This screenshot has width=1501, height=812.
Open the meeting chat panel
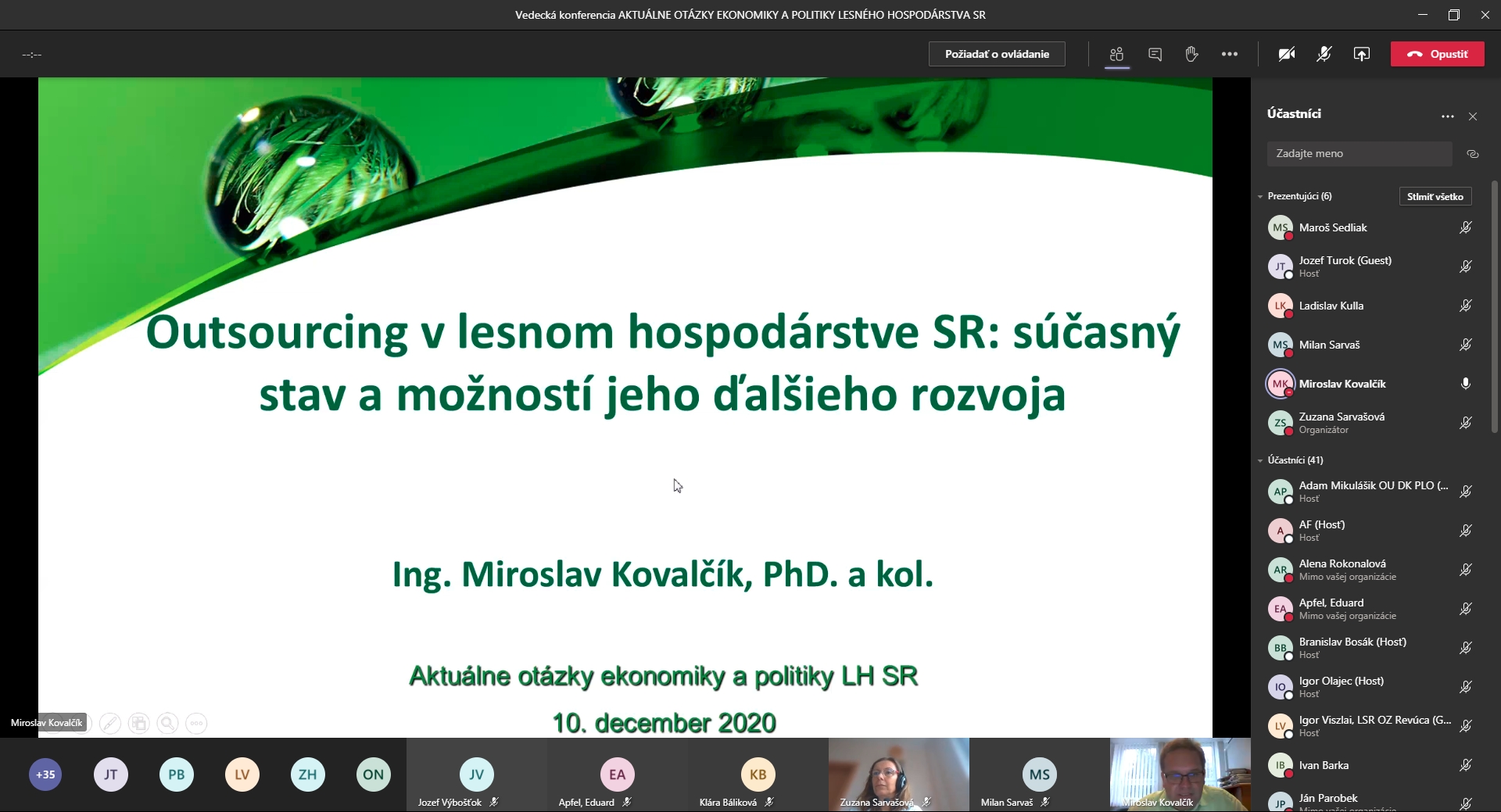[1155, 54]
